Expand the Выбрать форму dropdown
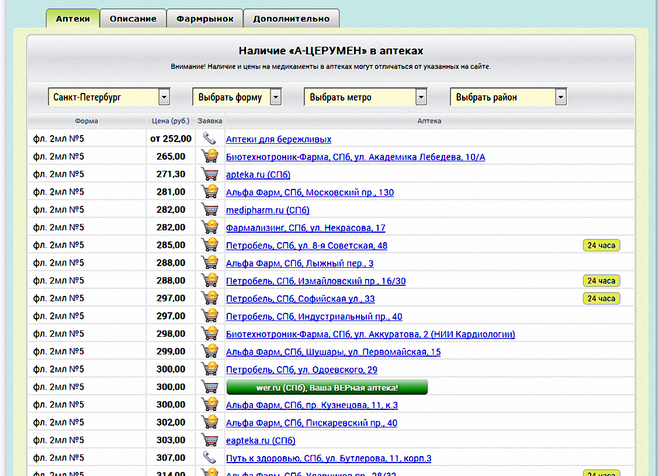Image resolution: width=659 pixels, height=476 pixels. [240, 97]
